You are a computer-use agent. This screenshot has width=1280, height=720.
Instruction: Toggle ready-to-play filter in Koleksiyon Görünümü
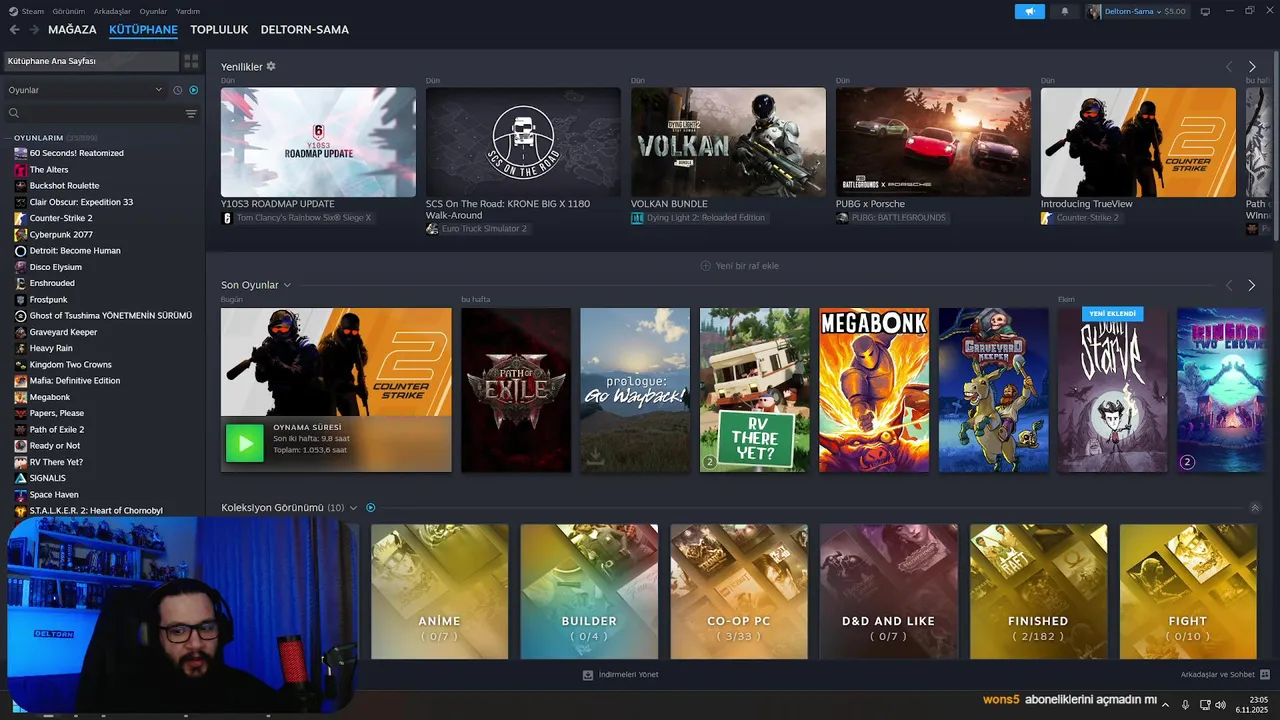pos(371,508)
